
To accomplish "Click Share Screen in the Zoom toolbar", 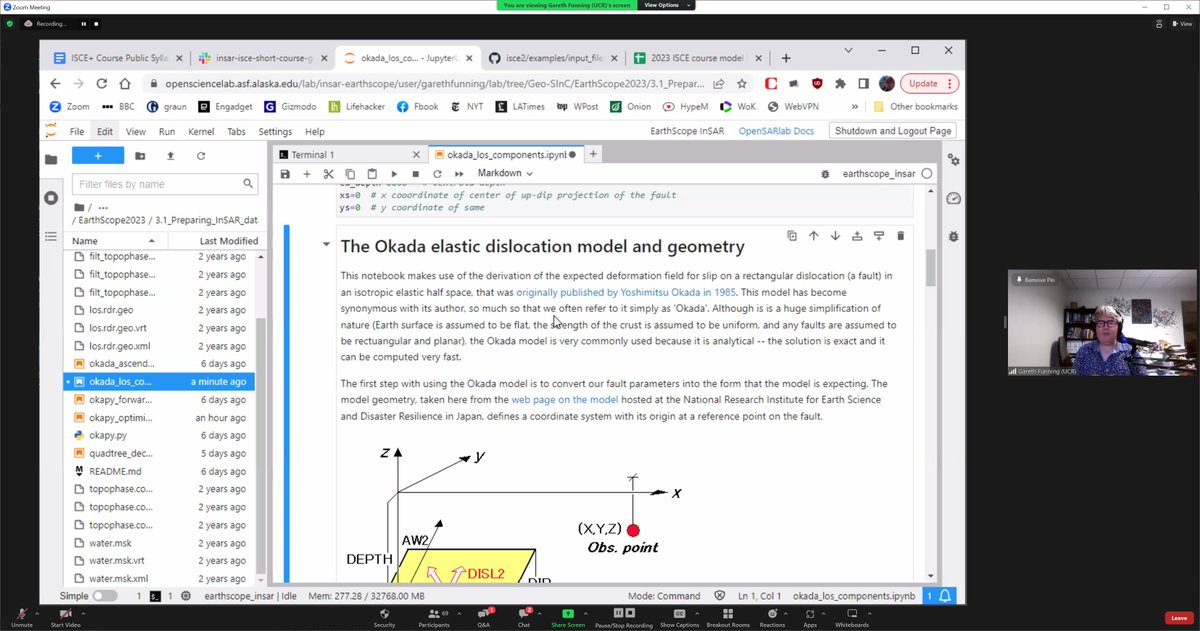I will tap(568, 616).
